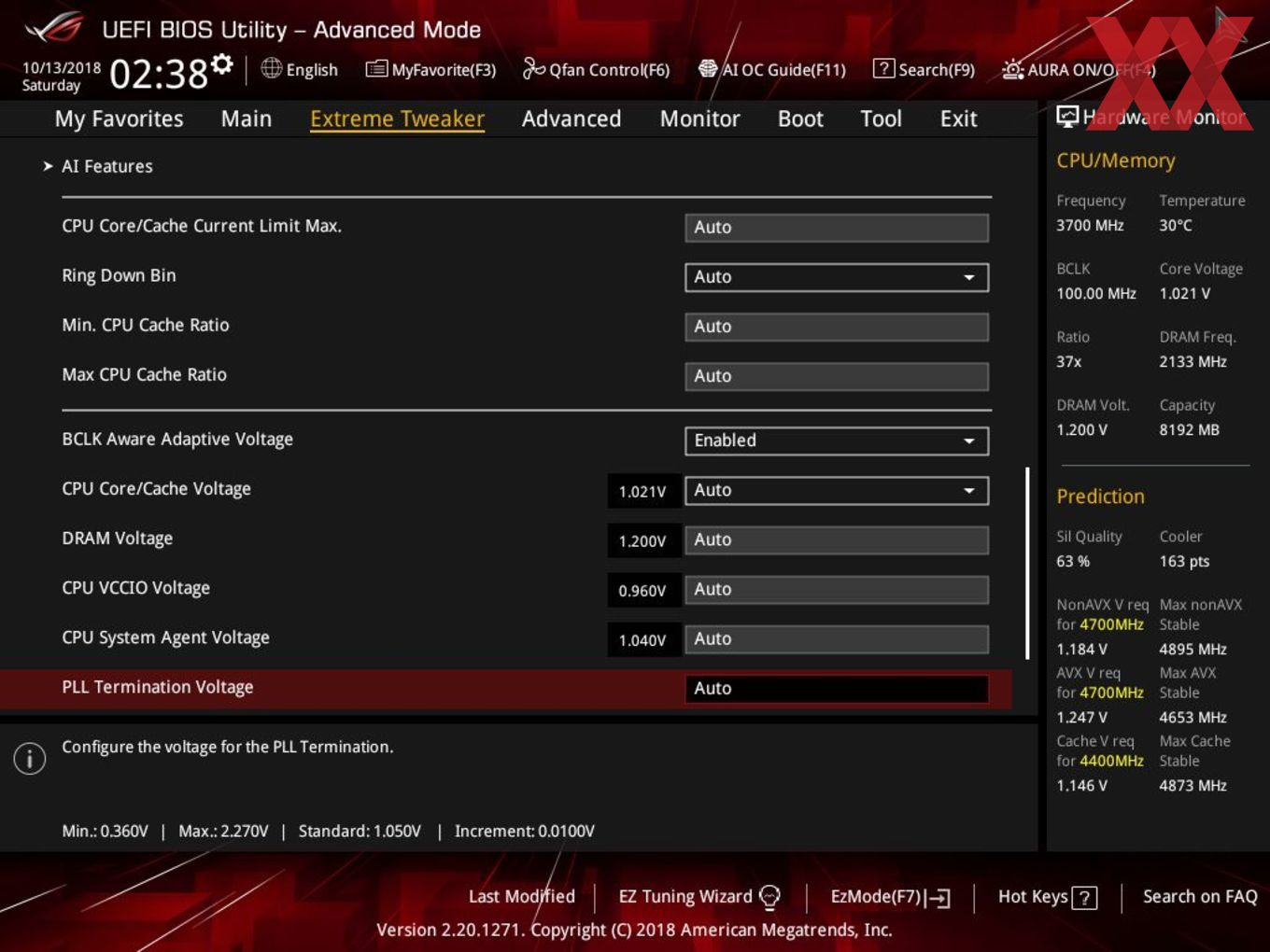Image resolution: width=1270 pixels, height=952 pixels.
Task: Click the 8192 MB capacity value
Action: (1189, 429)
